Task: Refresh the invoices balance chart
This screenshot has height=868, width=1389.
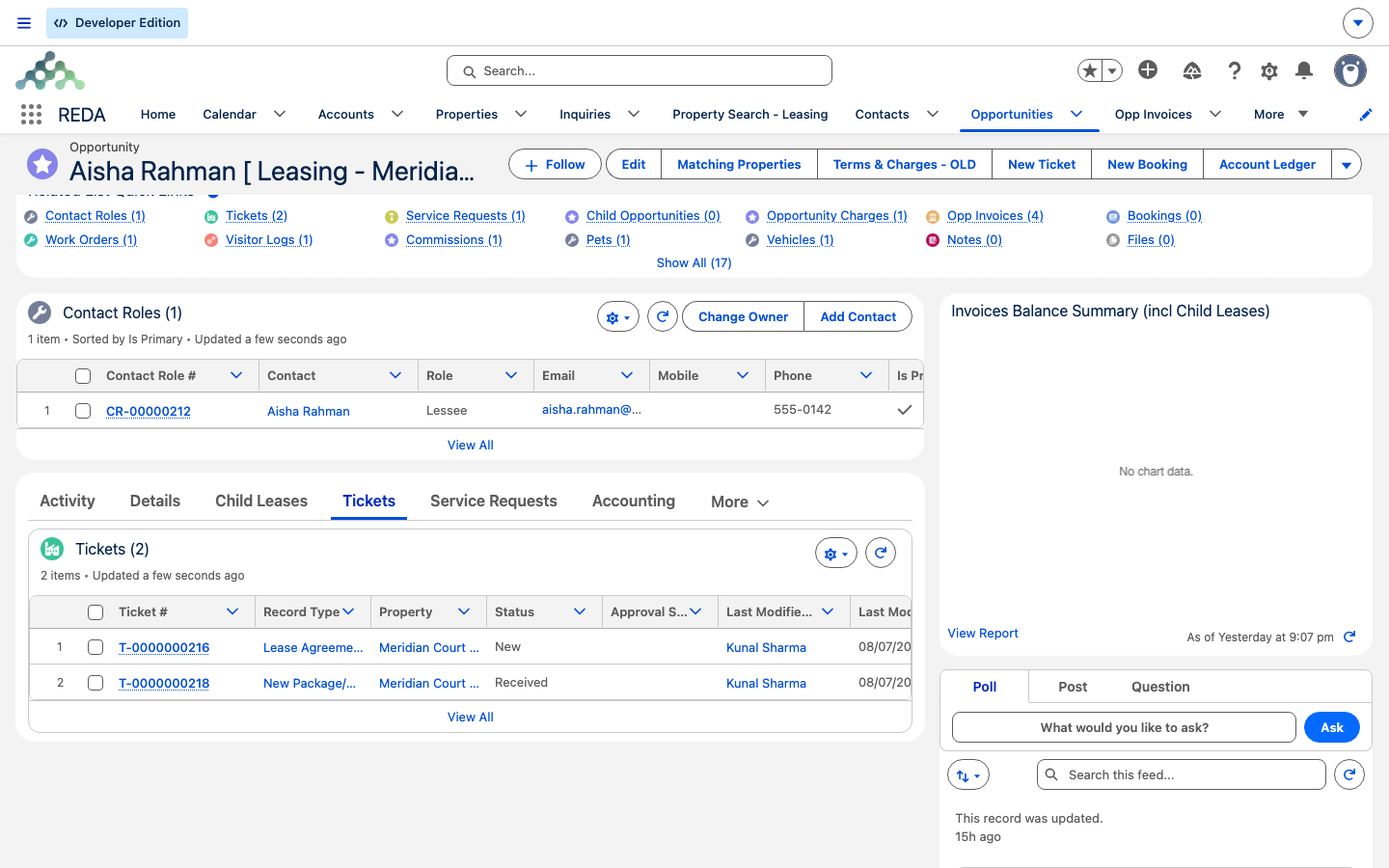Action: 1349,637
